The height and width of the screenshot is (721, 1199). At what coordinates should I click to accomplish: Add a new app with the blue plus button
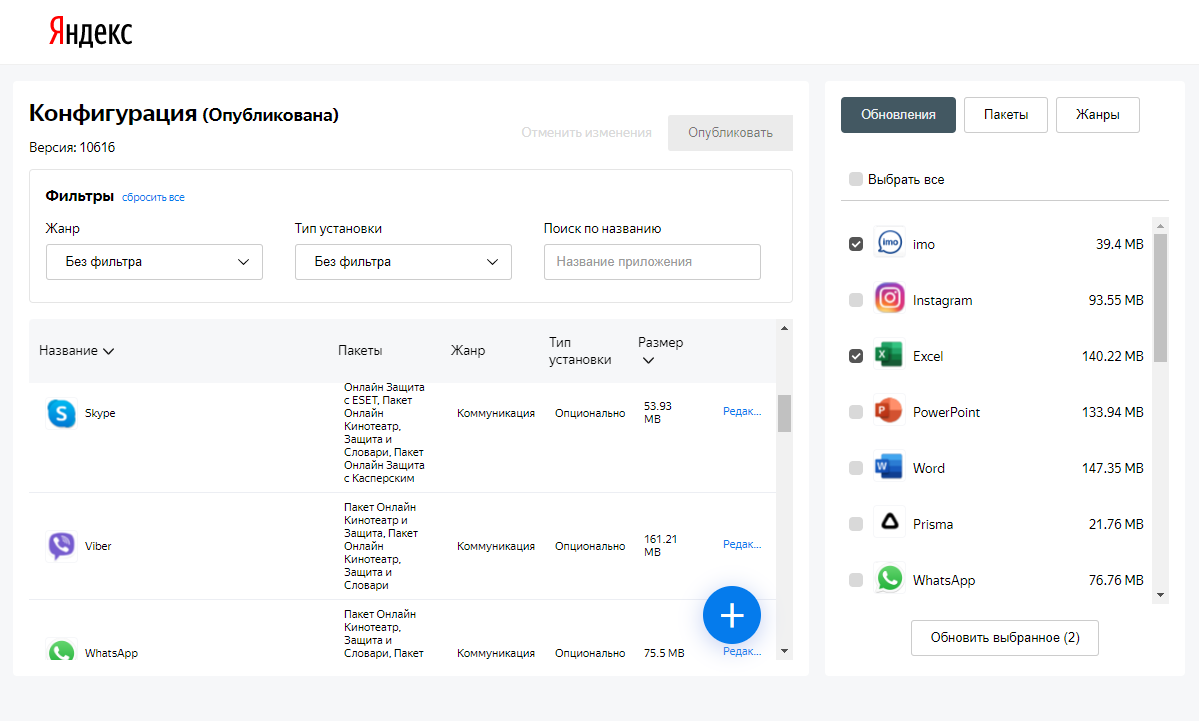pos(732,615)
